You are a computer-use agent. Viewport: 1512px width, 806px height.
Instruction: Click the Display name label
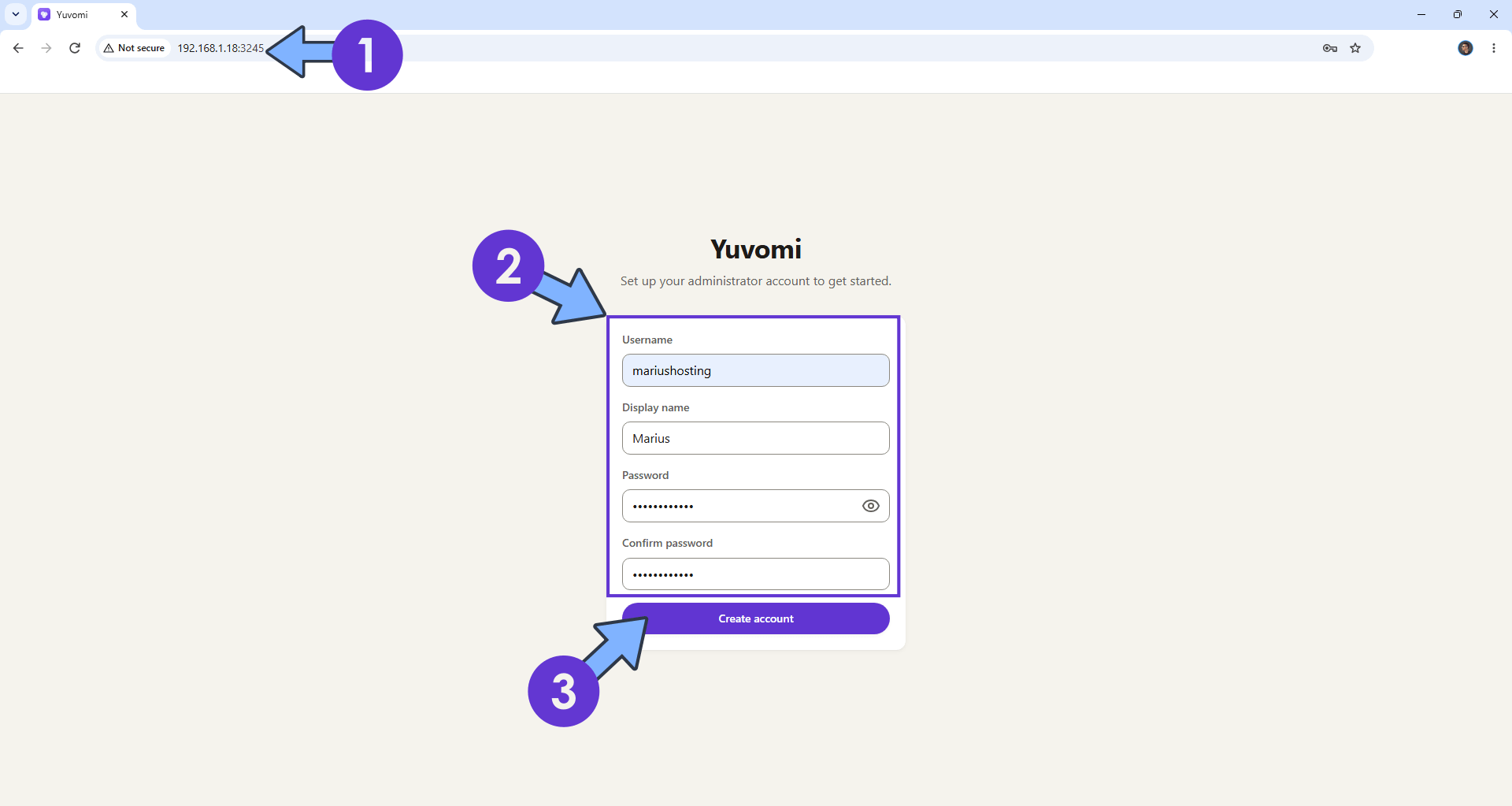(x=656, y=407)
